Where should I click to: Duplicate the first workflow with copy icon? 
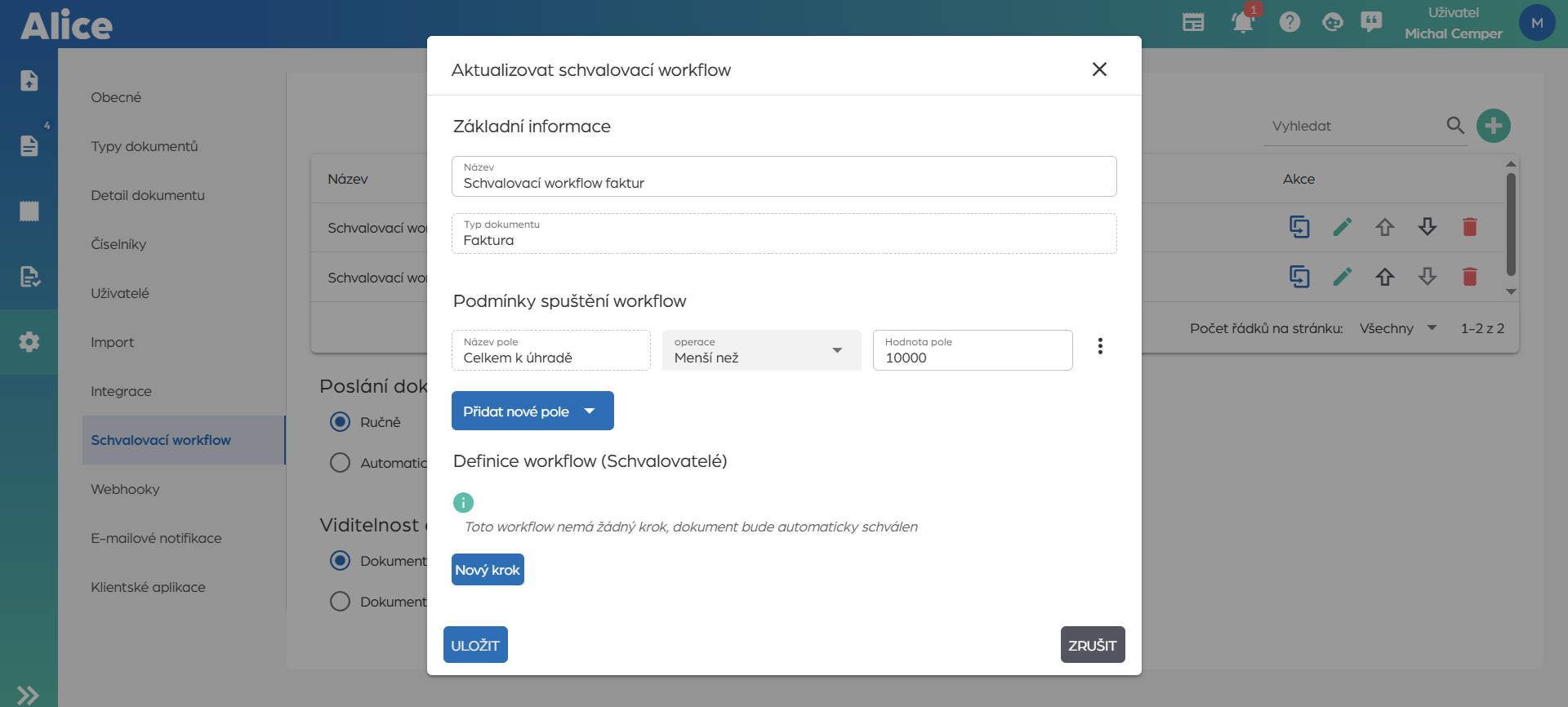(x=1298, y=227)
